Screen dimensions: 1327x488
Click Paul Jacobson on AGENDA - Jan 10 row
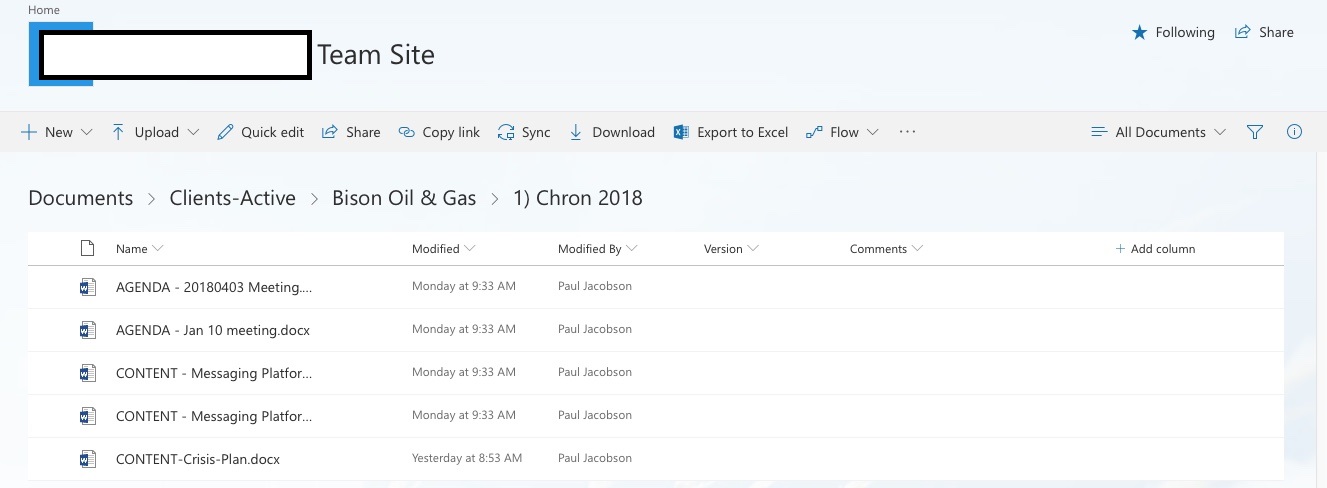point(595,329)
